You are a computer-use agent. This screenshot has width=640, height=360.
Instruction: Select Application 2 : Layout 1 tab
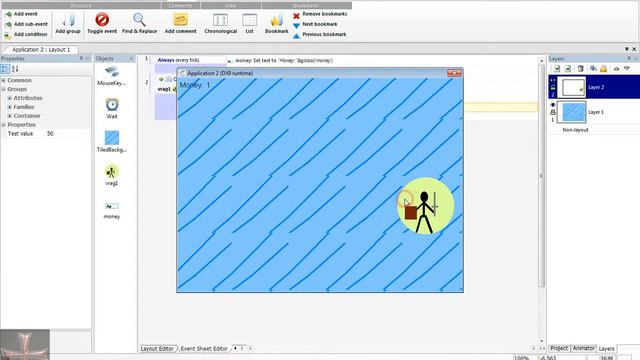[x=41, y=49]
